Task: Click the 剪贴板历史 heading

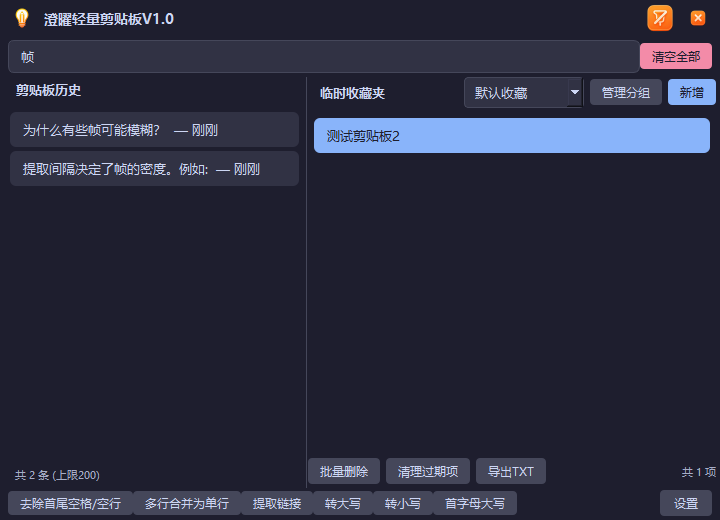Action: tap(48, 90)
